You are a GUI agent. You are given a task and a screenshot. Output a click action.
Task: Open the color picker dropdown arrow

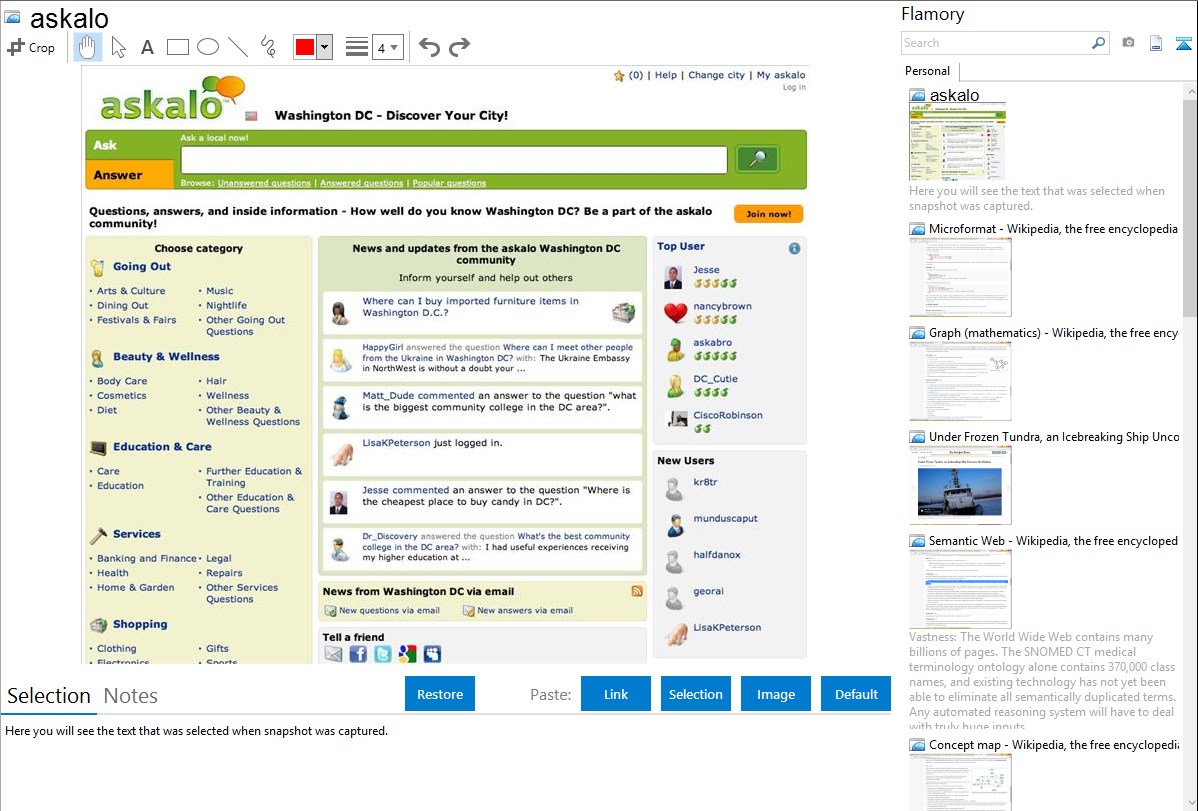tap(325, 47)
